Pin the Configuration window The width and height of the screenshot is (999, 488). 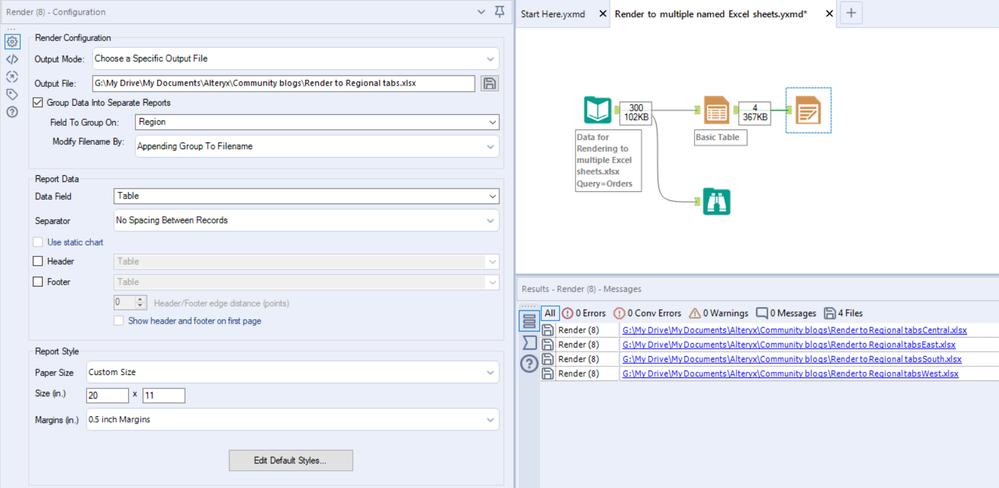(x=500, y=11)
